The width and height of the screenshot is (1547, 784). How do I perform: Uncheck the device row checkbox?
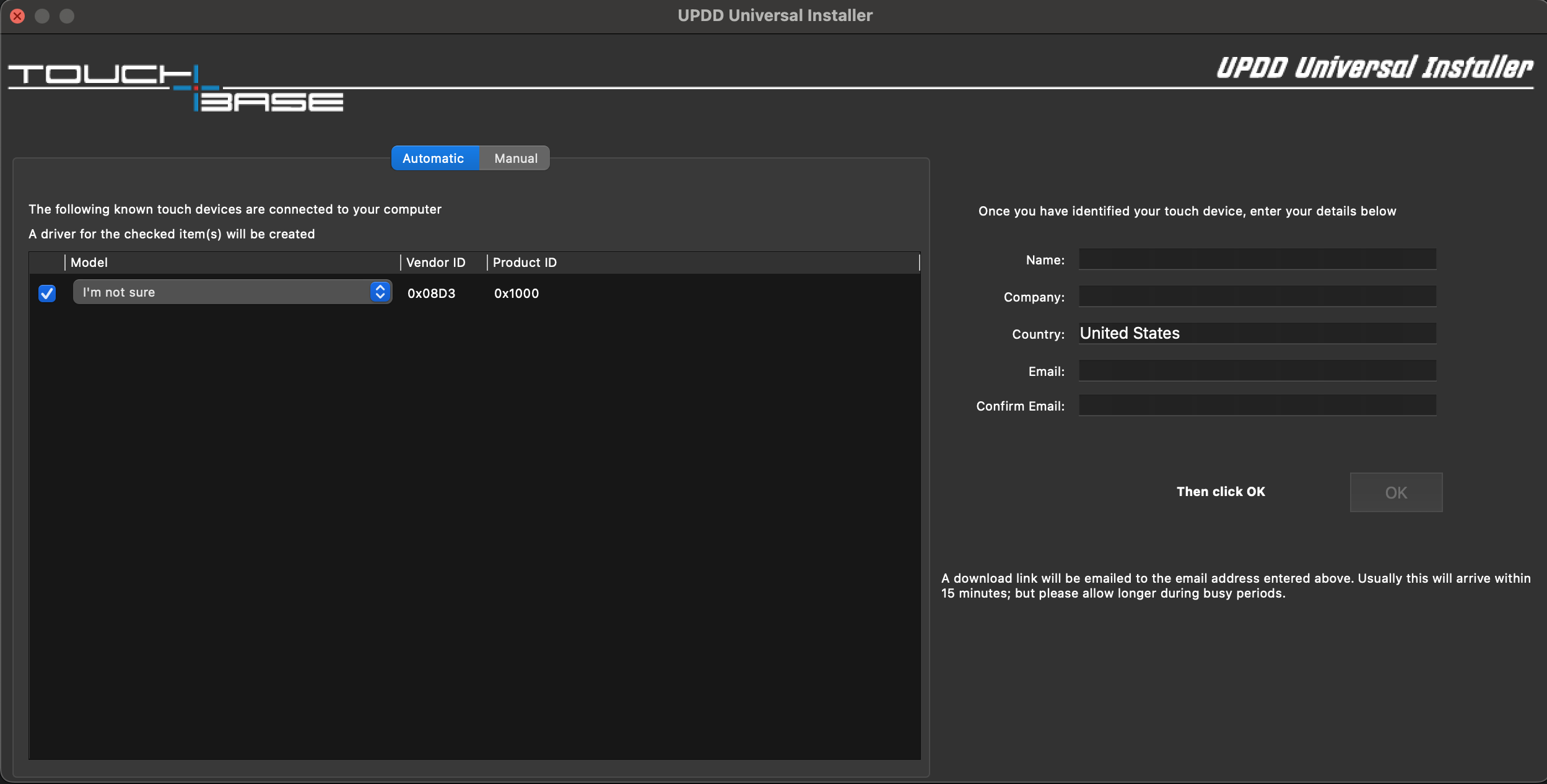click(x=47, y=293)
